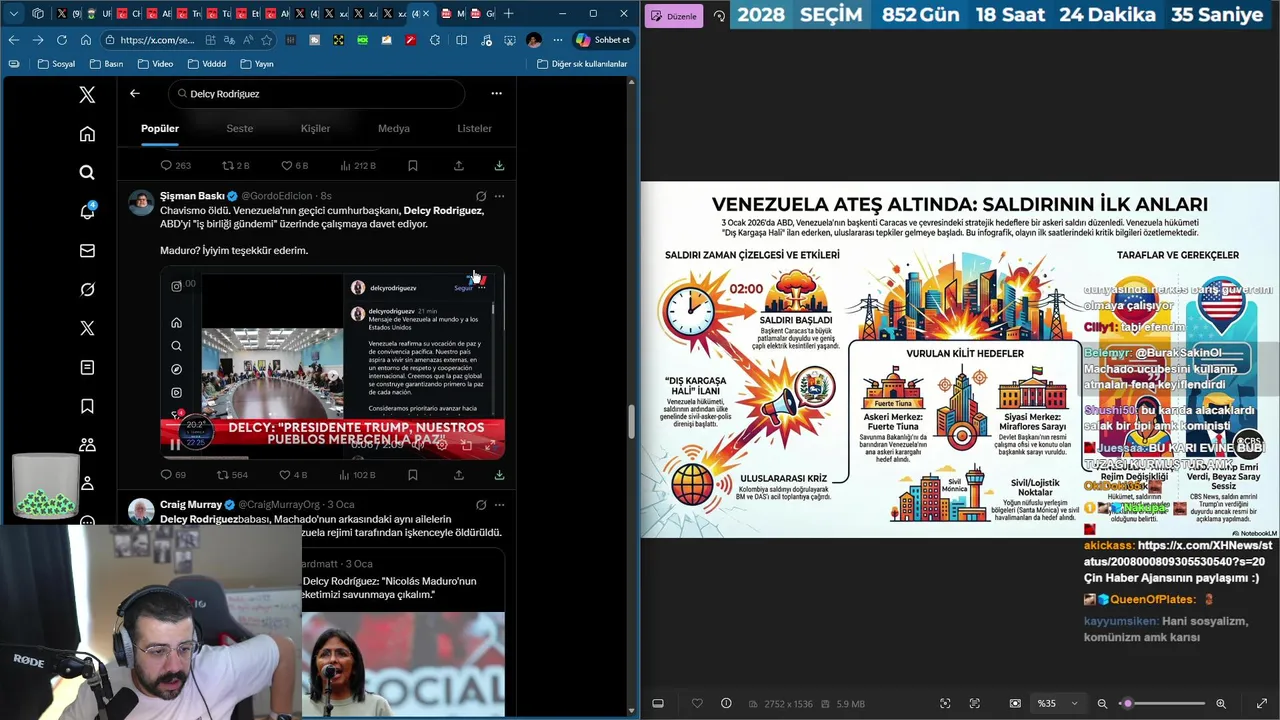This screenshot has width=1280, height=720.
Task: Switch to the Listeler tab
Action: 474,128
